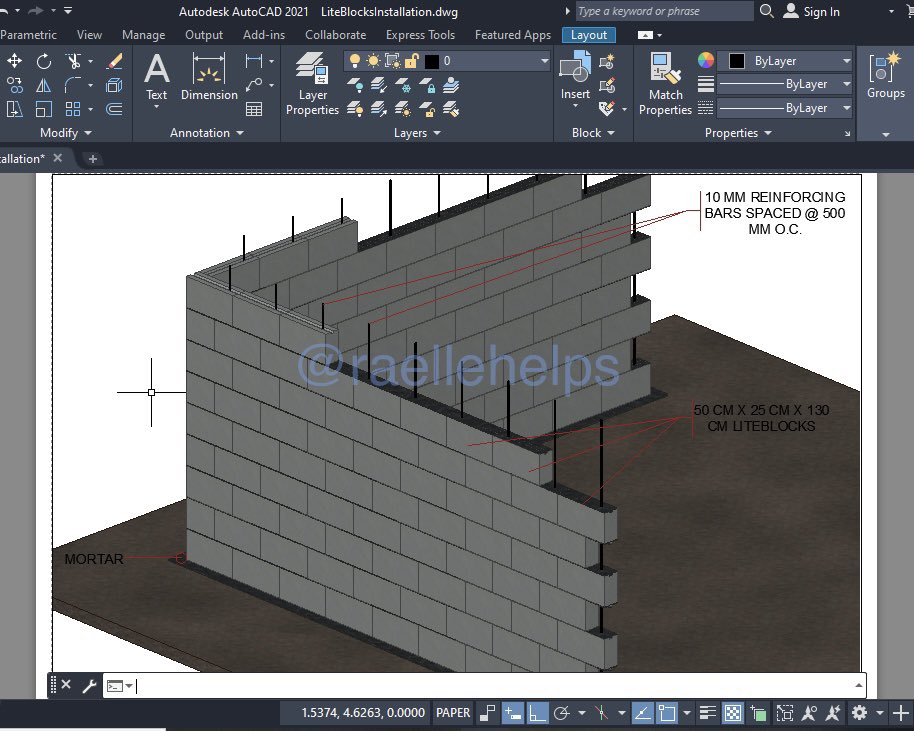914x731 pixels.
Task: Select the Explode tool
Action: tap(114, 85)
